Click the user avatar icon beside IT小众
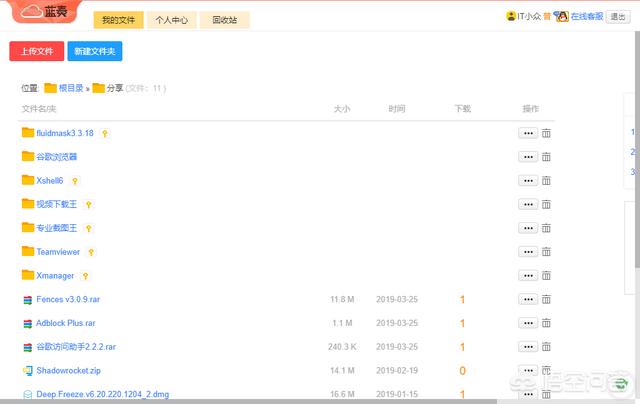This screenshot has width=640, height=404. coord(511,16)
